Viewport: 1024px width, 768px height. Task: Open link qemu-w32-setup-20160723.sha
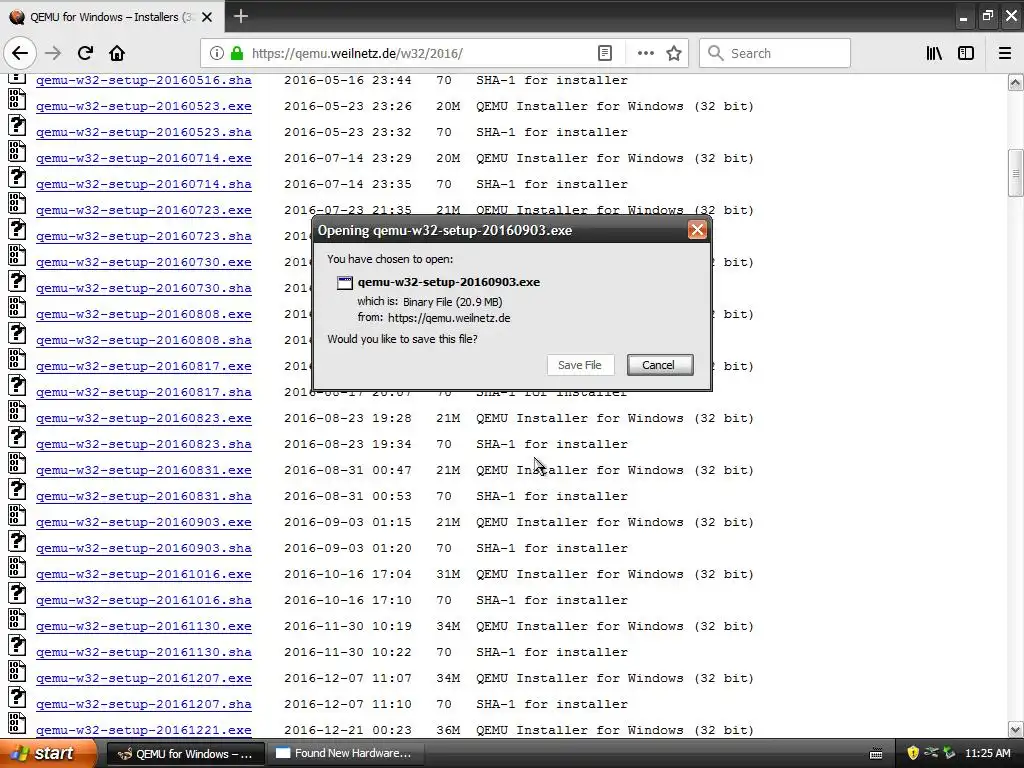(144, 236)
